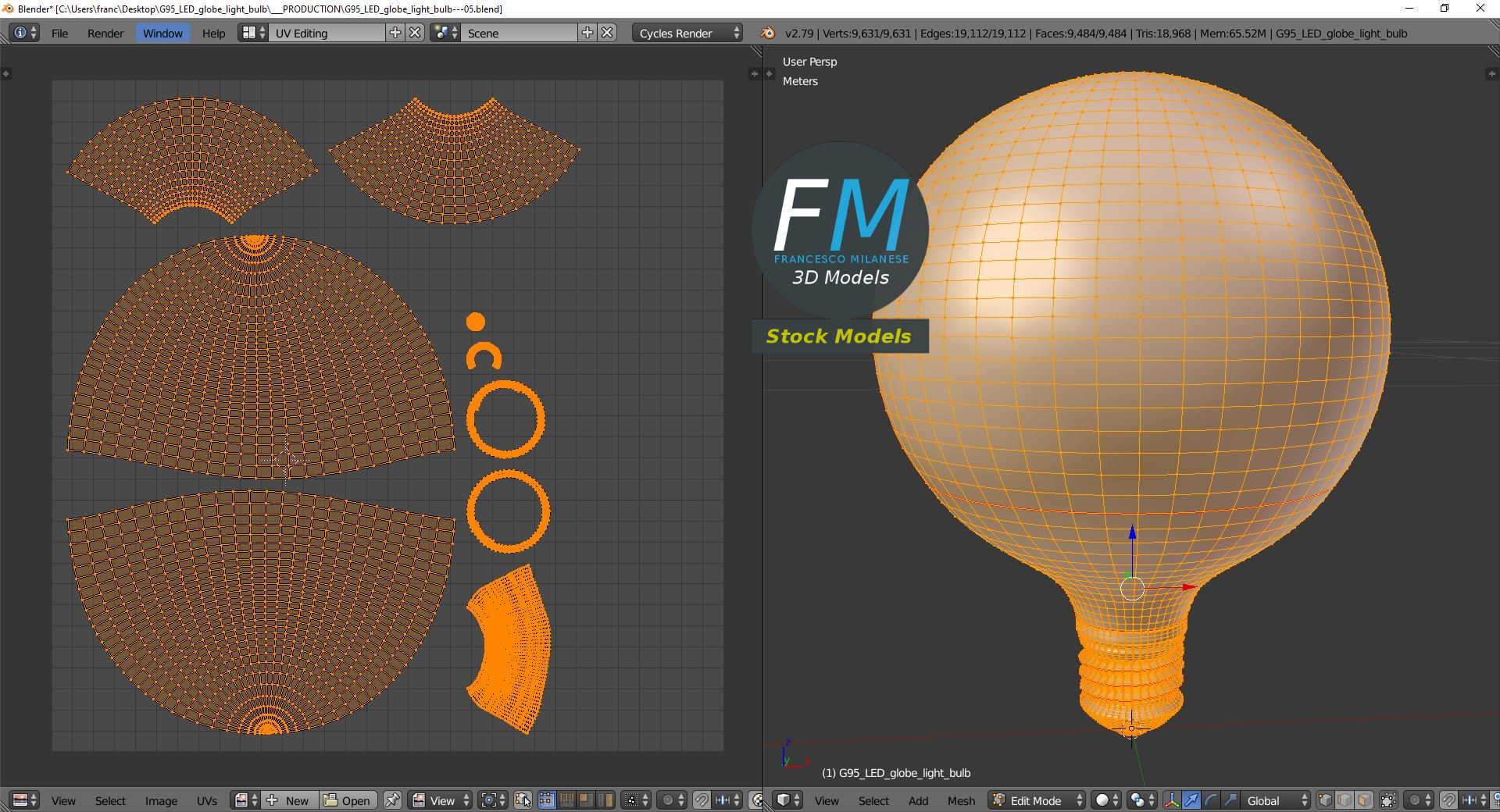Select UV vertex selection mode
Screen dimensions: 1500x812
click(547, 800)
